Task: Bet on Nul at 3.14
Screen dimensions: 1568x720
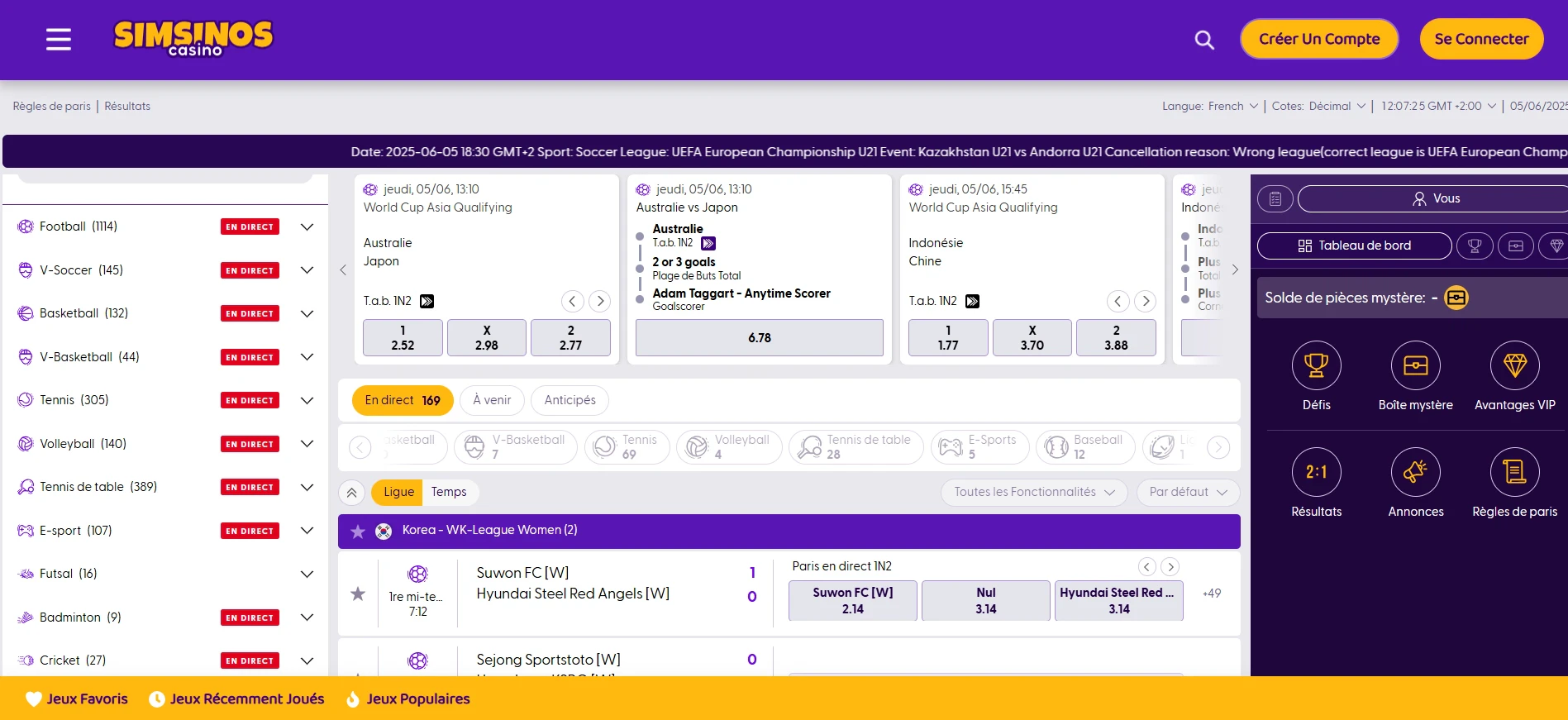Action: [x=985, y=601]
